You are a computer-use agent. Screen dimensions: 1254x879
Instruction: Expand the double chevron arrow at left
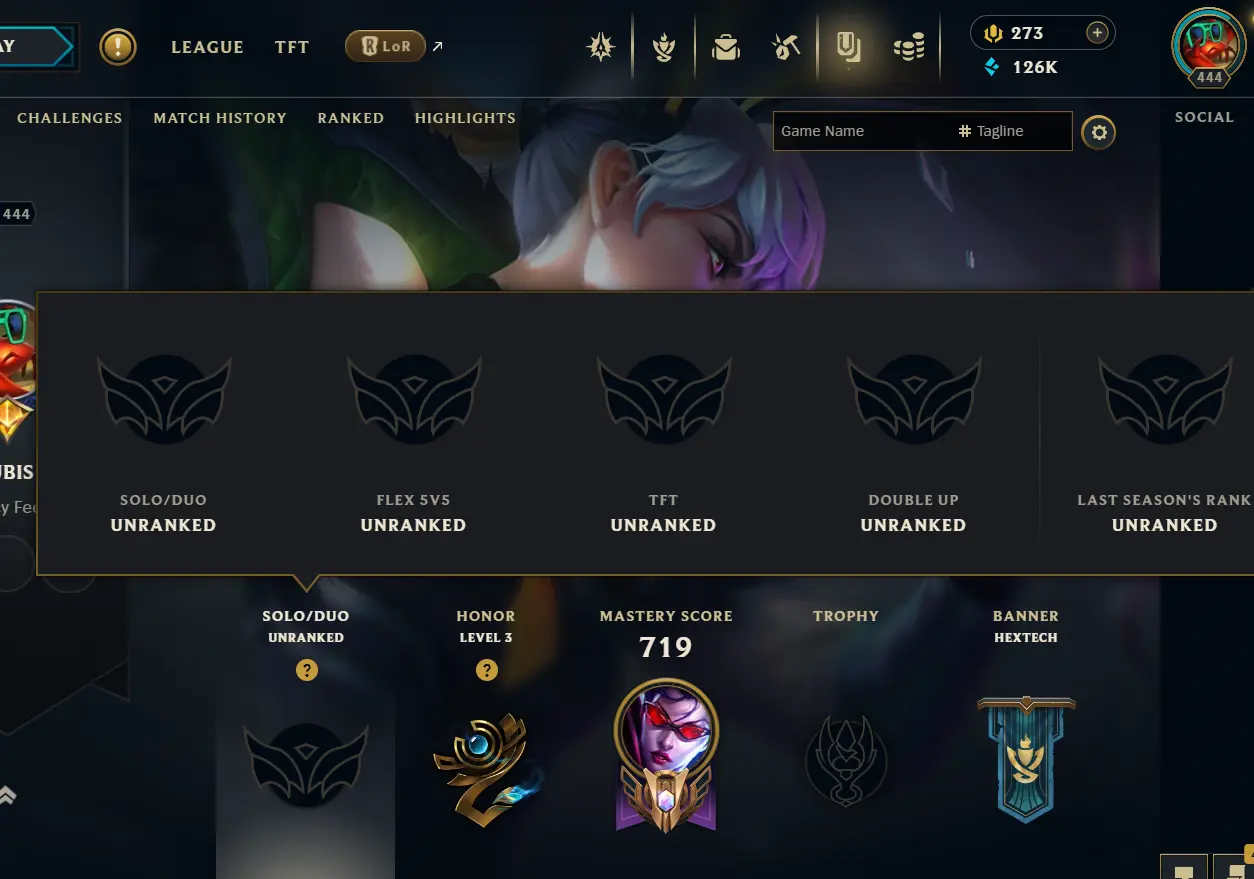(x=8, y=796)
